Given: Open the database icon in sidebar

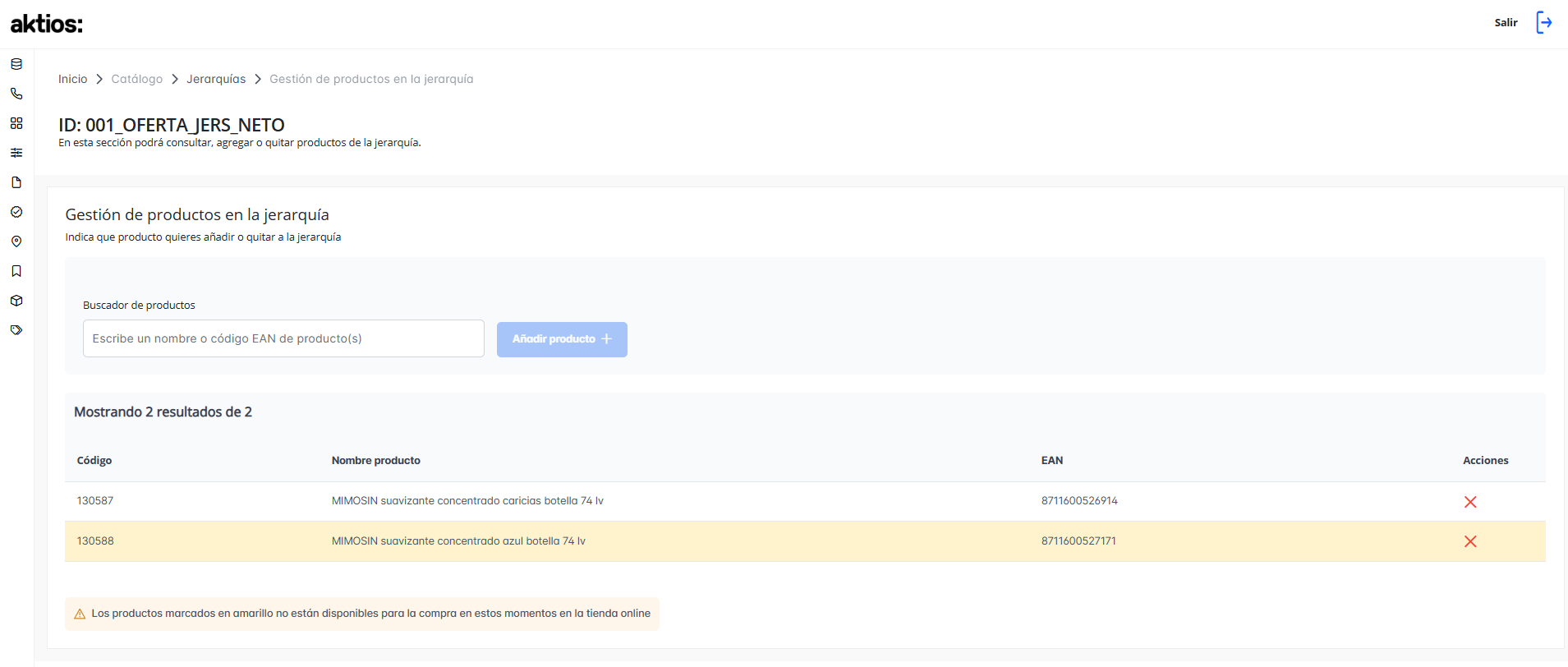Looking at the screenshot, I should coord(16,64).
